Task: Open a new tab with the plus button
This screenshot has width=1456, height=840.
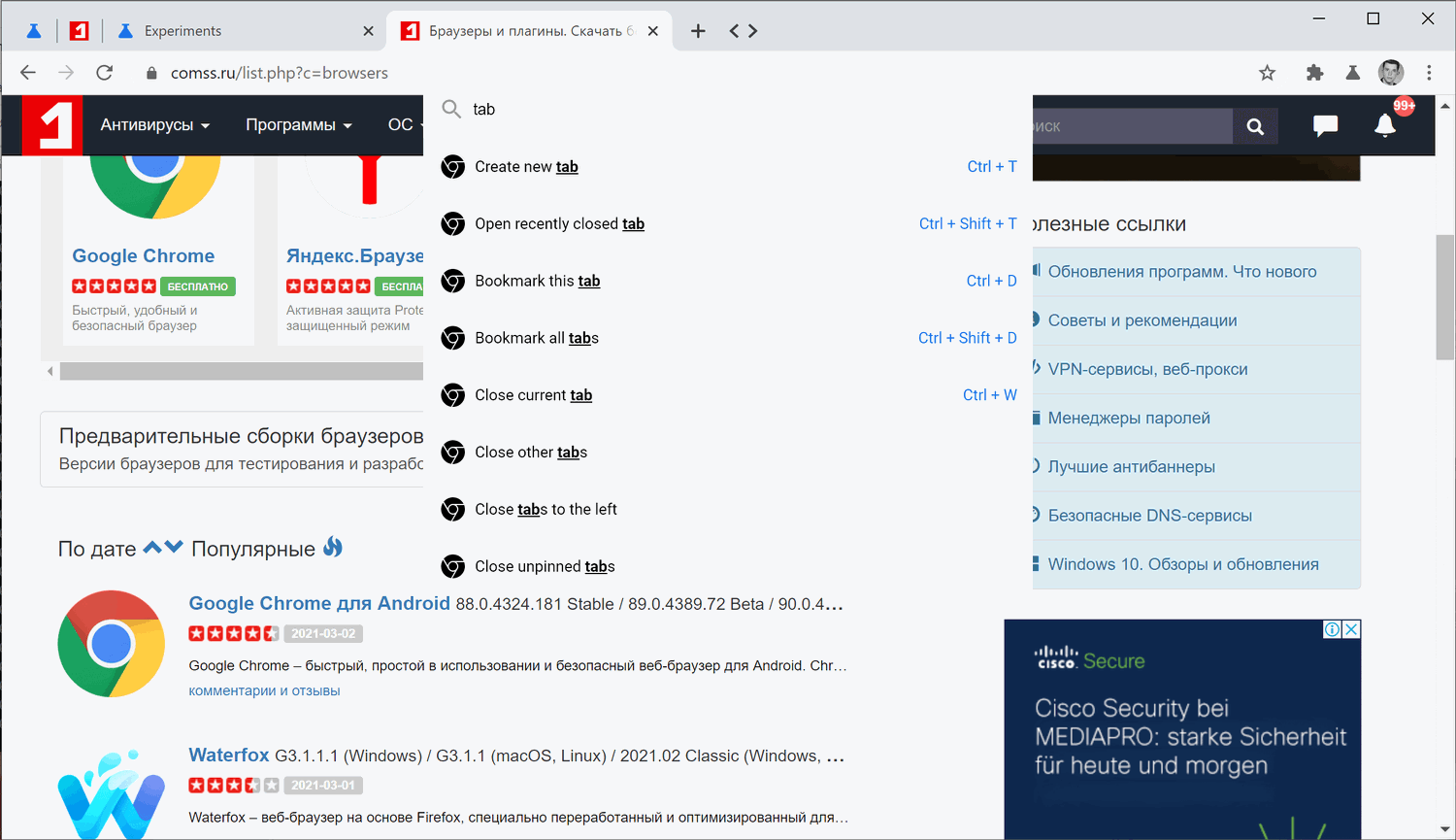Action: click(x=698, y=31)
